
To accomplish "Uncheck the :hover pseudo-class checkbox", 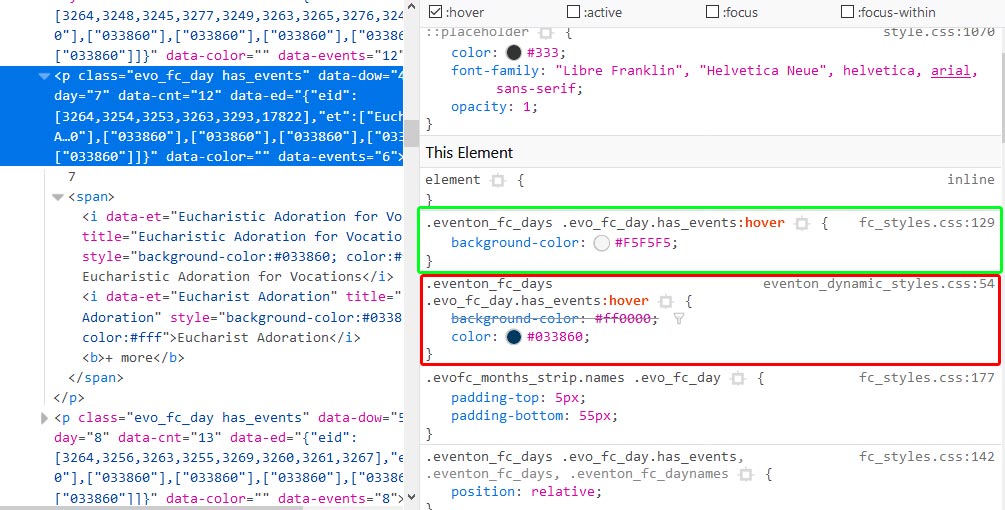I will 435,12.
